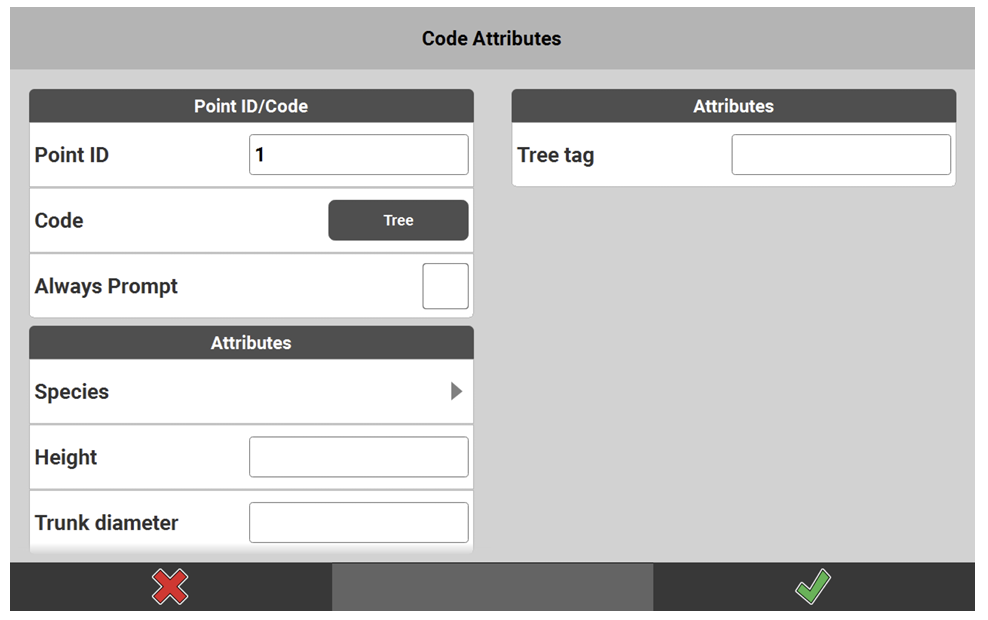This screenshot has width=988, height=620.
Task: Expand the Species arrow
Action: pyautogui.click(x=456, y=391)
